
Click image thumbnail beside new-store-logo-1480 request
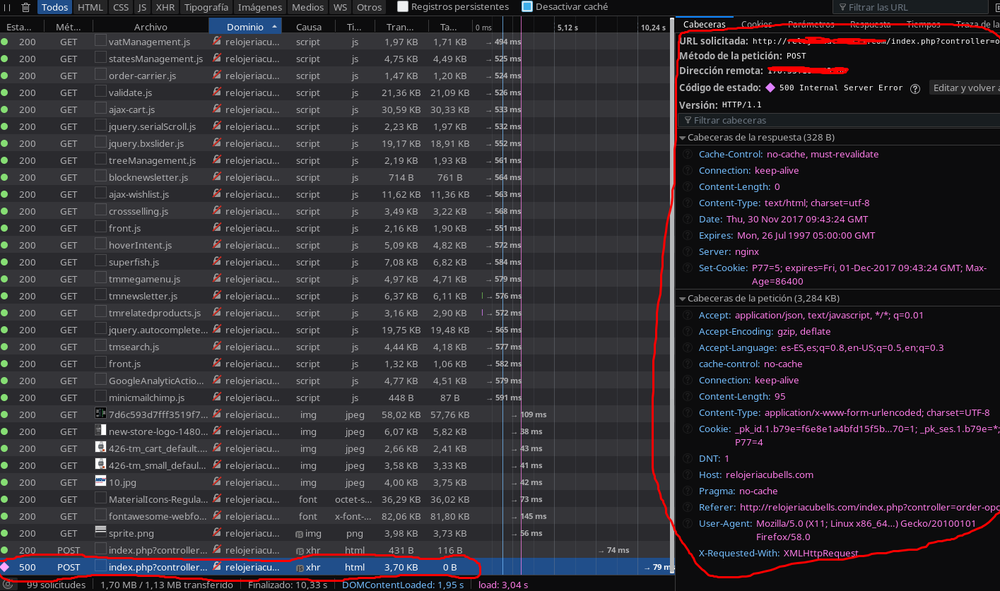tap(99, 431)
